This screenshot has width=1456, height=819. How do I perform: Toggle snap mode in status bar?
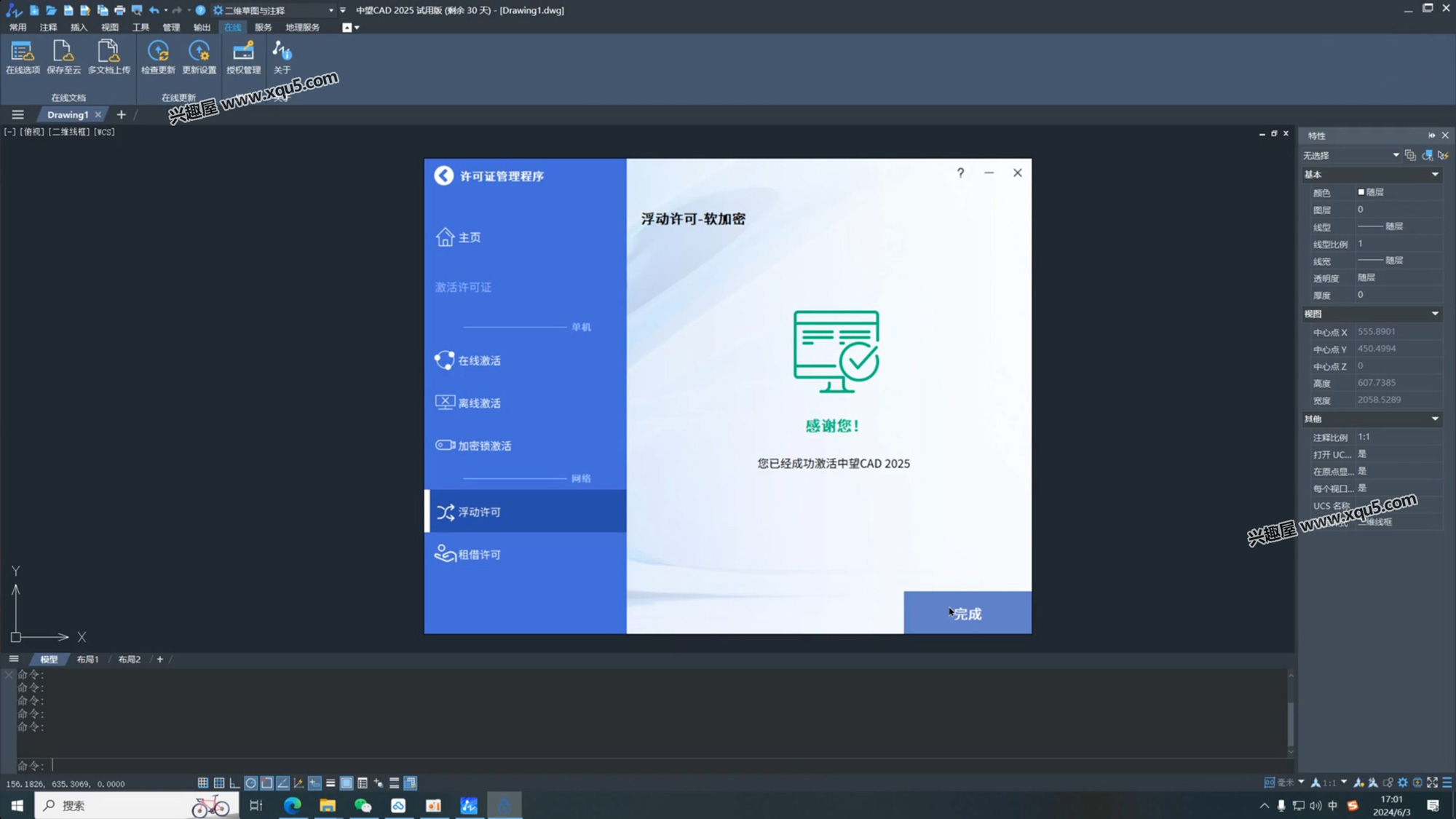[203, 783]
